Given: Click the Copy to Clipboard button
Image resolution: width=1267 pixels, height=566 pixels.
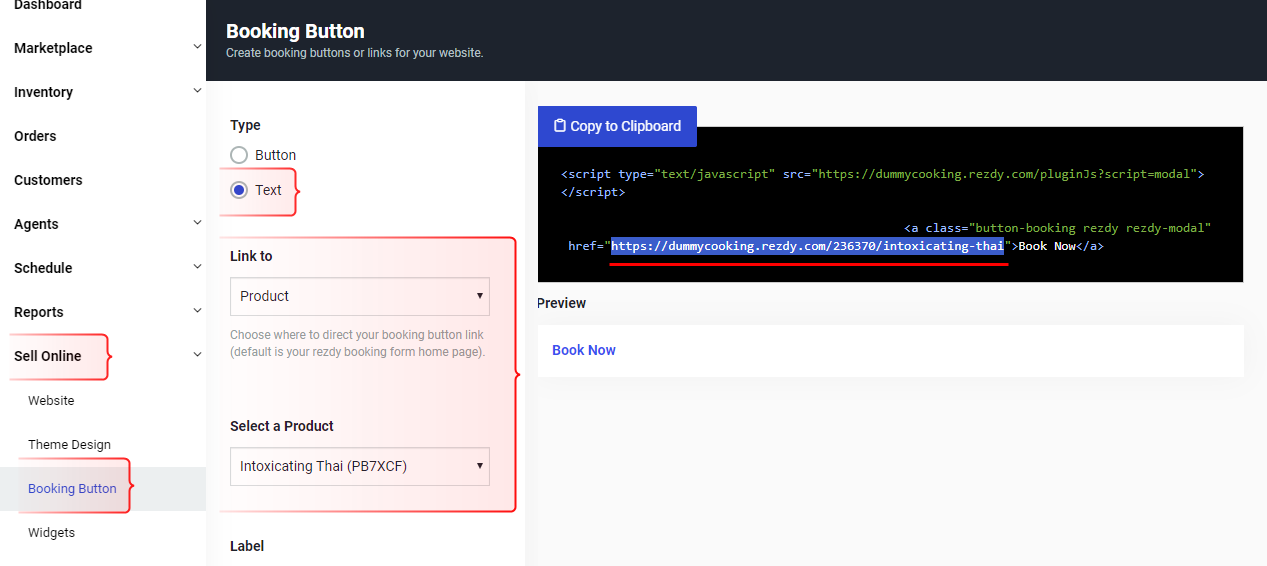Looking at the screenshot, I should pyautogui.click(x=617, y=126).
